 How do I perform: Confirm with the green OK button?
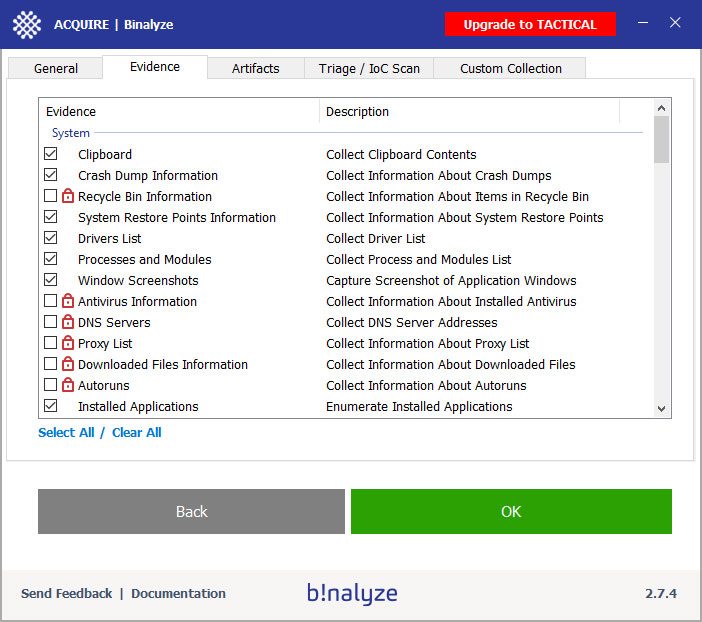point(511,511)
